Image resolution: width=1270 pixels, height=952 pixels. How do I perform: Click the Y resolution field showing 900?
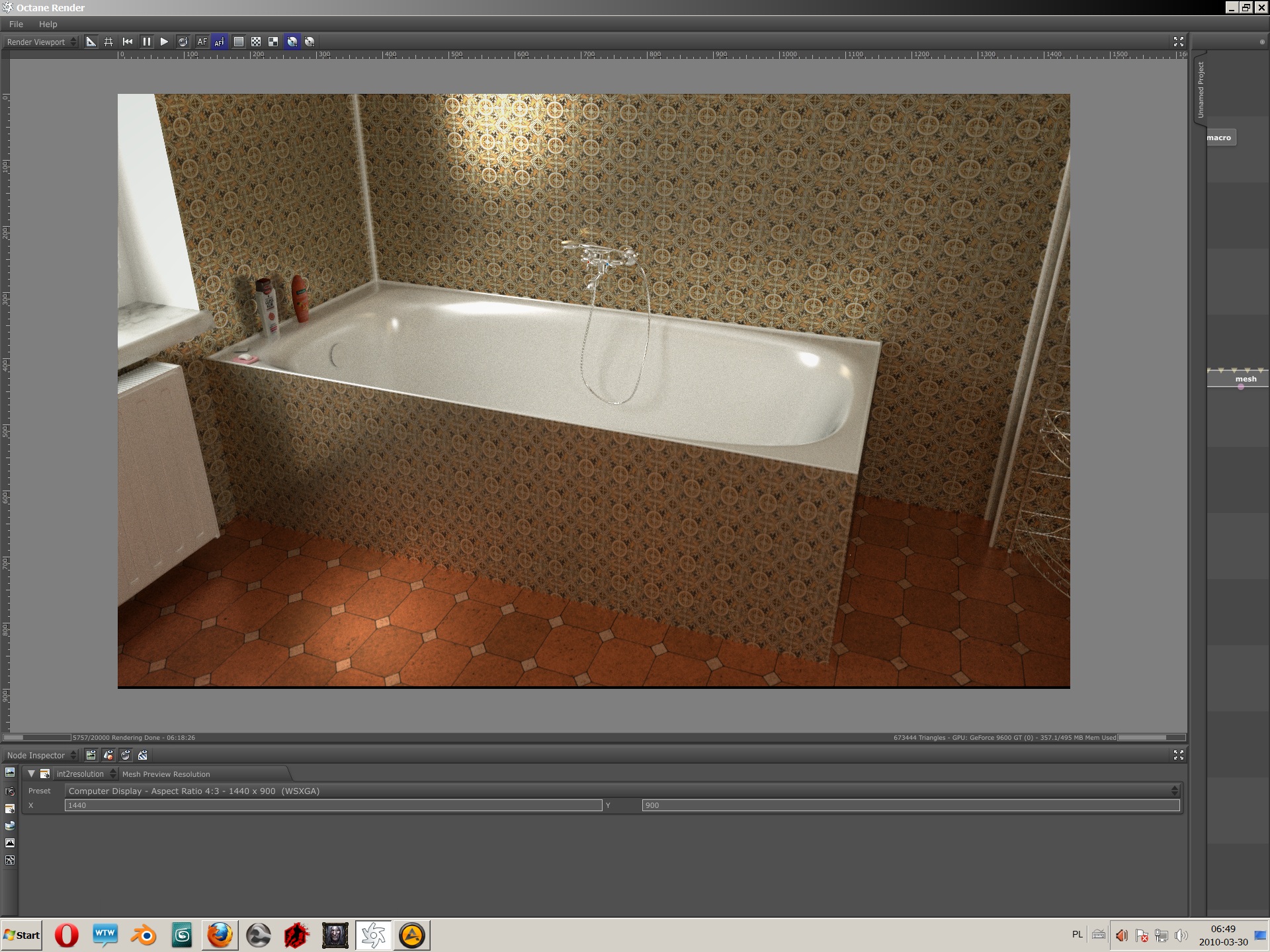coord(911,805)
